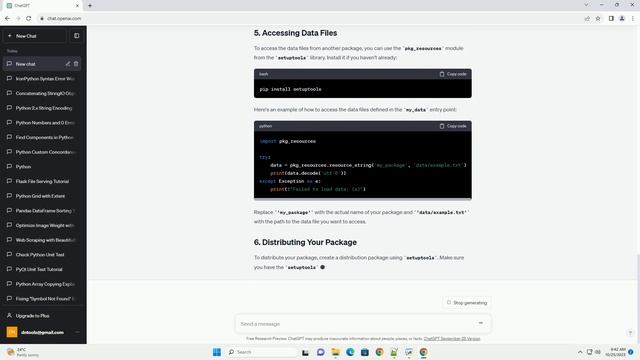
Task: Copy code from the bash code block
Action: coord(453,74)
